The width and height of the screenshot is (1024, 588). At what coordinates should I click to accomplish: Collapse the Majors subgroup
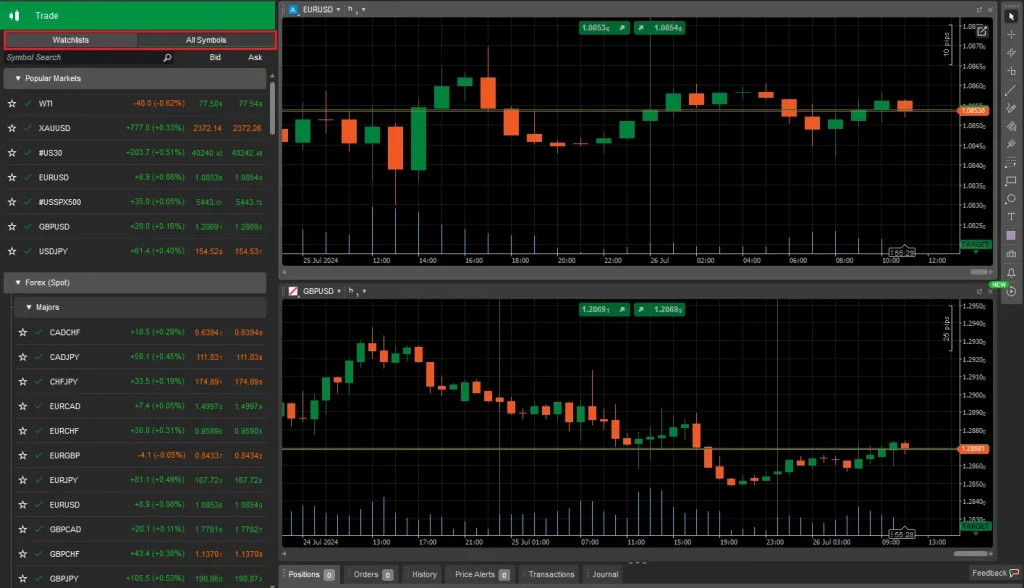29,307
